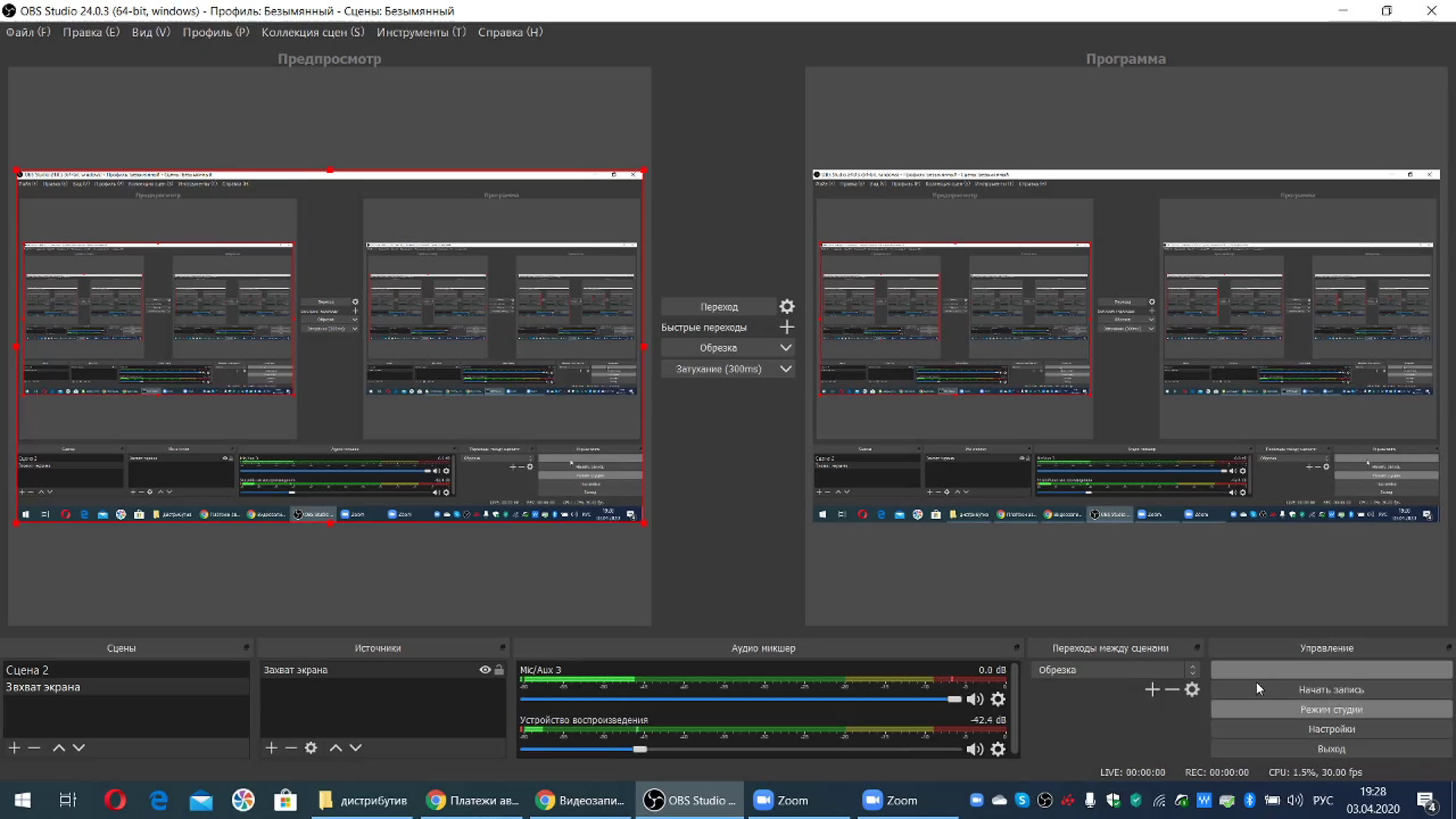
Task: Open Файл (F) menu
Action: 28,32
